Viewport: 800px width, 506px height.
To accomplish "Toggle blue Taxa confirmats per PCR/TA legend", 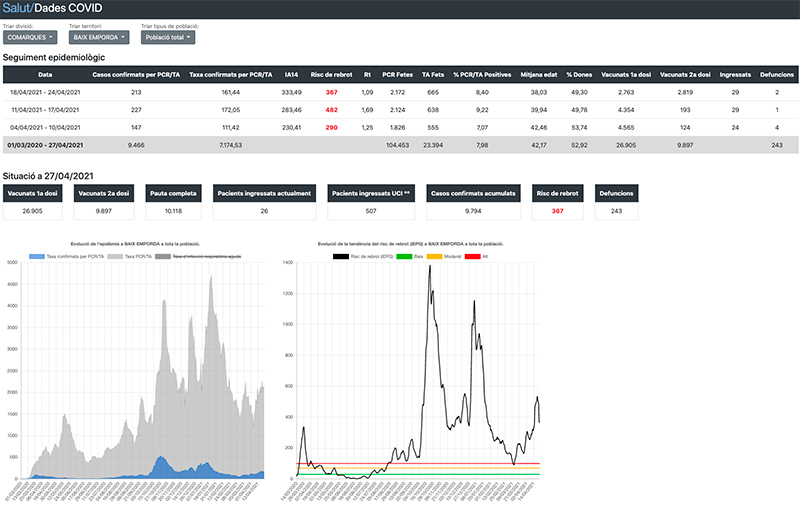I will (x=66, y=257).
